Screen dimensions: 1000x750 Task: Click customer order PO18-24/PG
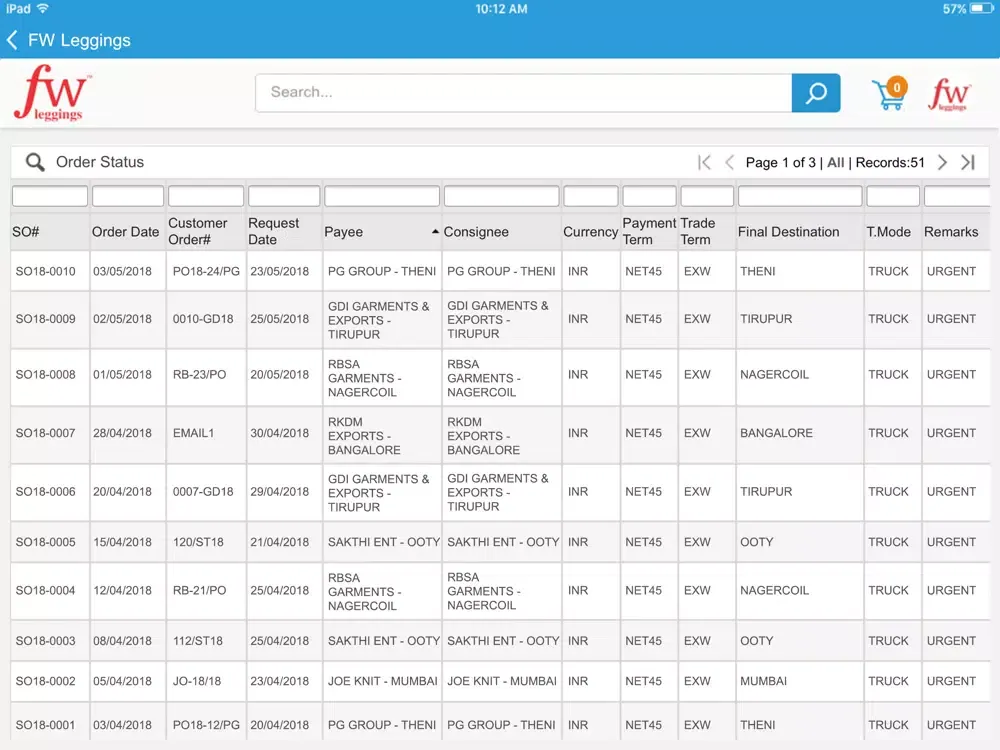(x=206, y=272)
